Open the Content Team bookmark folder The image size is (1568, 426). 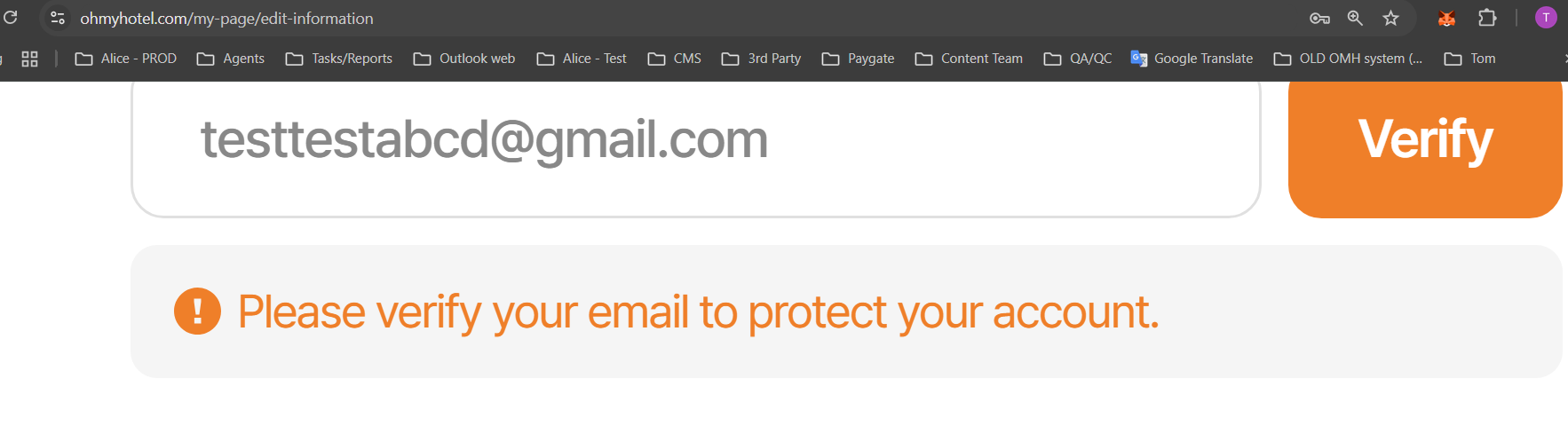click(x=969, y=59)
